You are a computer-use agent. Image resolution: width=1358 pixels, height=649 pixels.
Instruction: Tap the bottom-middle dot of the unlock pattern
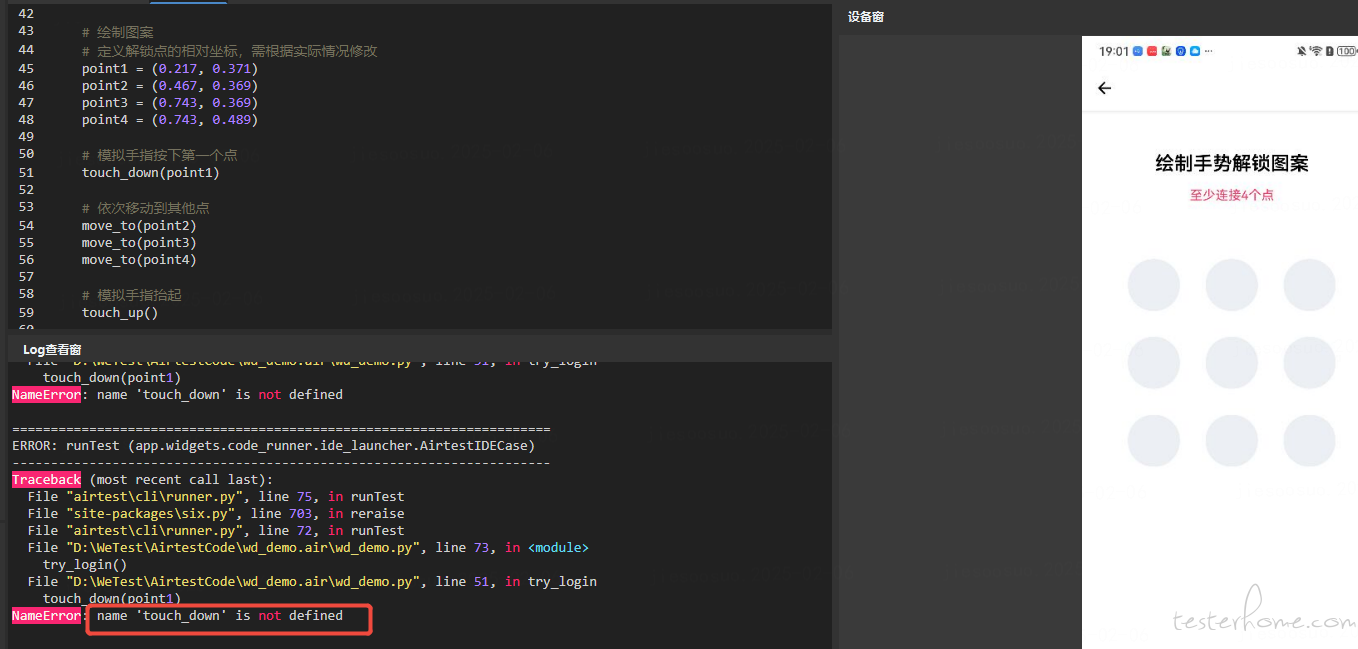(1232, 440)
